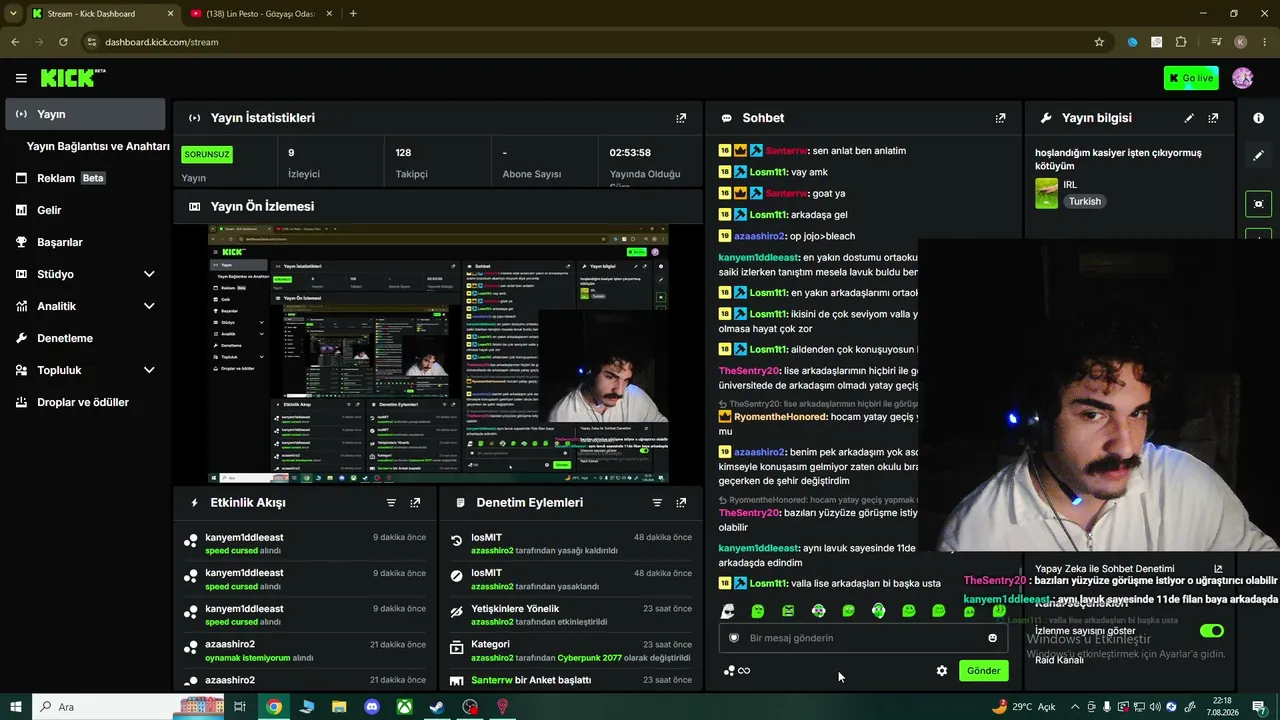
Task: Click the Kick logo
Action: pyautogui.click(x=72, y=78)
